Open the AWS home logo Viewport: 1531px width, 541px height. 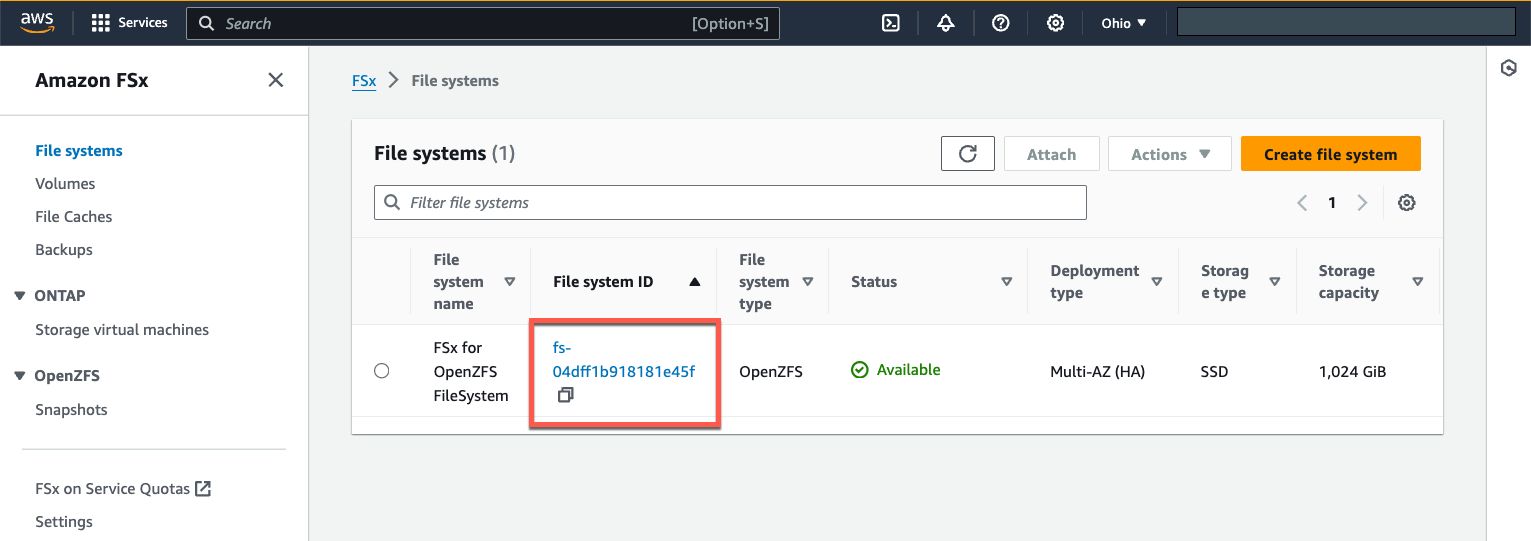click(37, 22)
